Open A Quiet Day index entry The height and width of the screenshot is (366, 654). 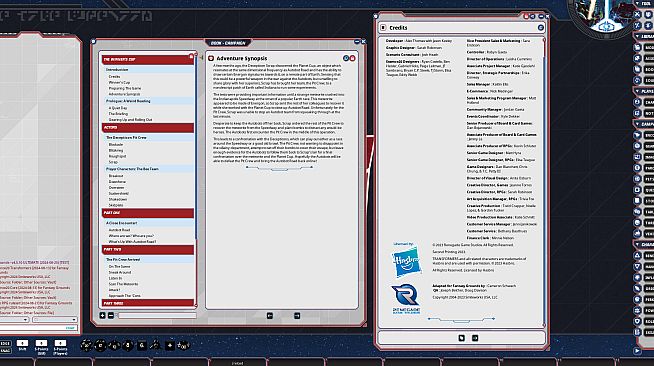pos(118,108)
